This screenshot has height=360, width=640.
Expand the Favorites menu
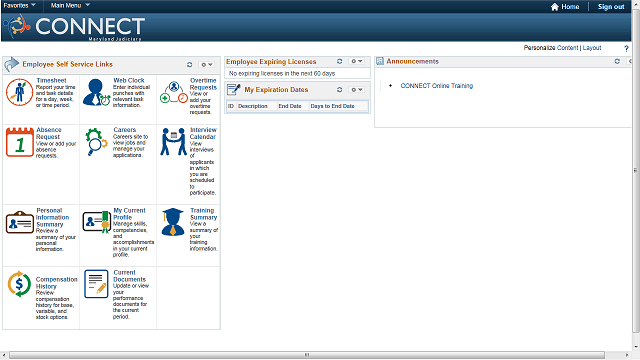point(20,5)
